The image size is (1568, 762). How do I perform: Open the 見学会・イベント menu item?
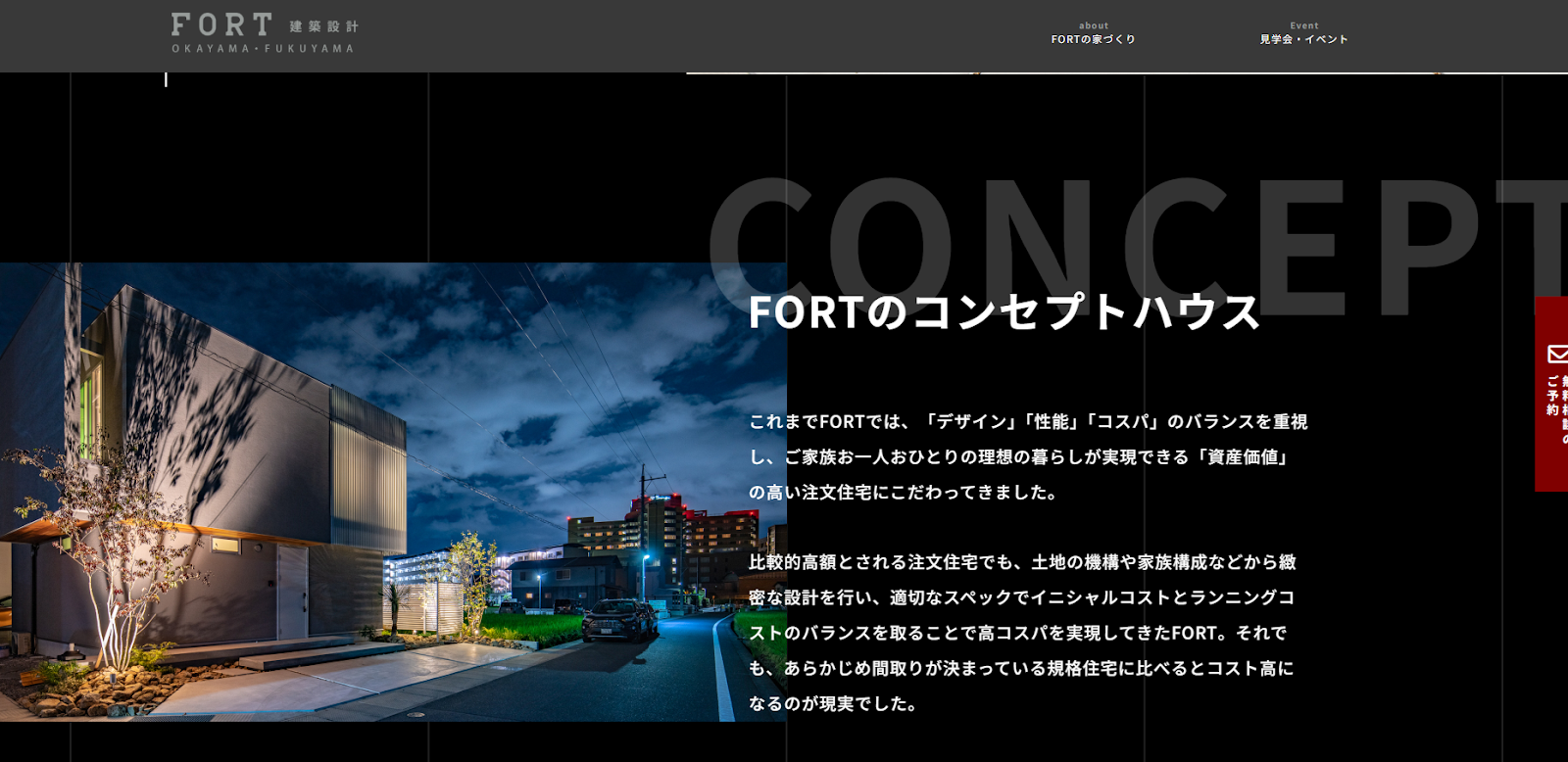point(1303,33)
